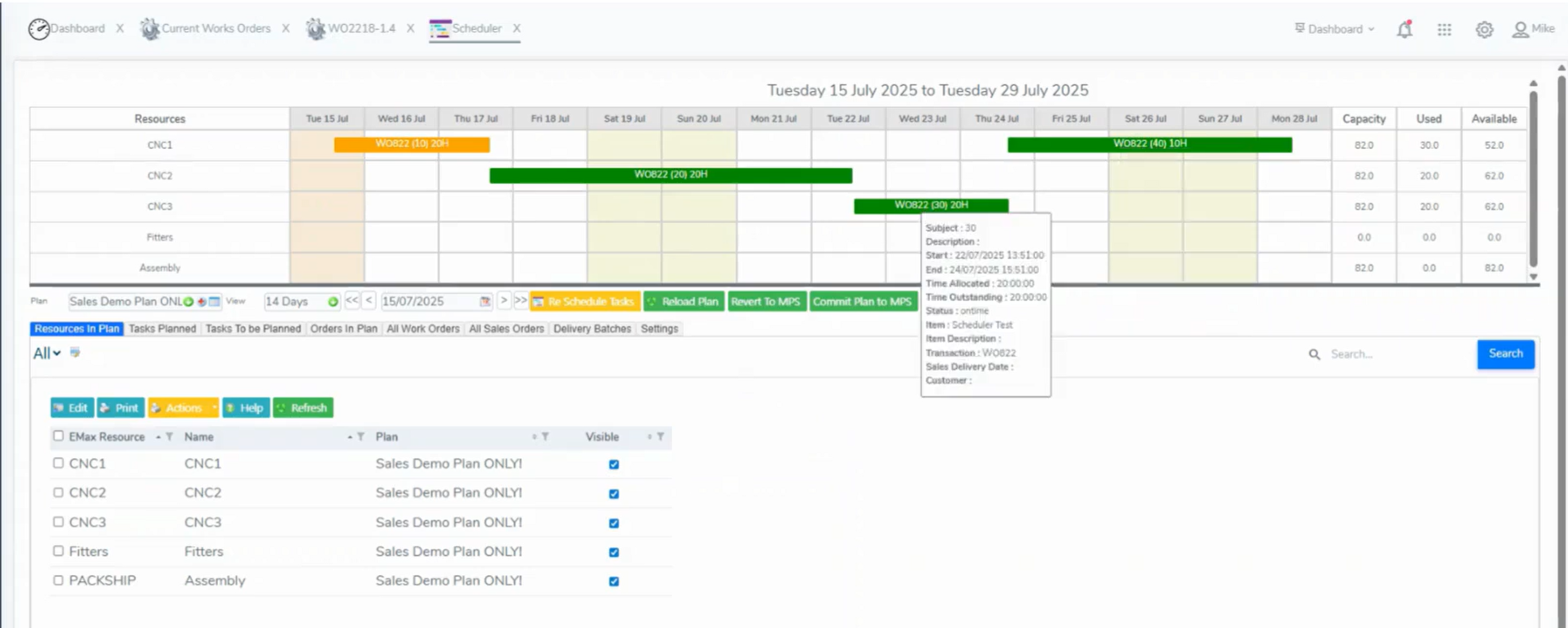Click the yellow scheduler view icon after the navigation arrows
This screenshot has height=628, width=1568.
tap(537, 301)
